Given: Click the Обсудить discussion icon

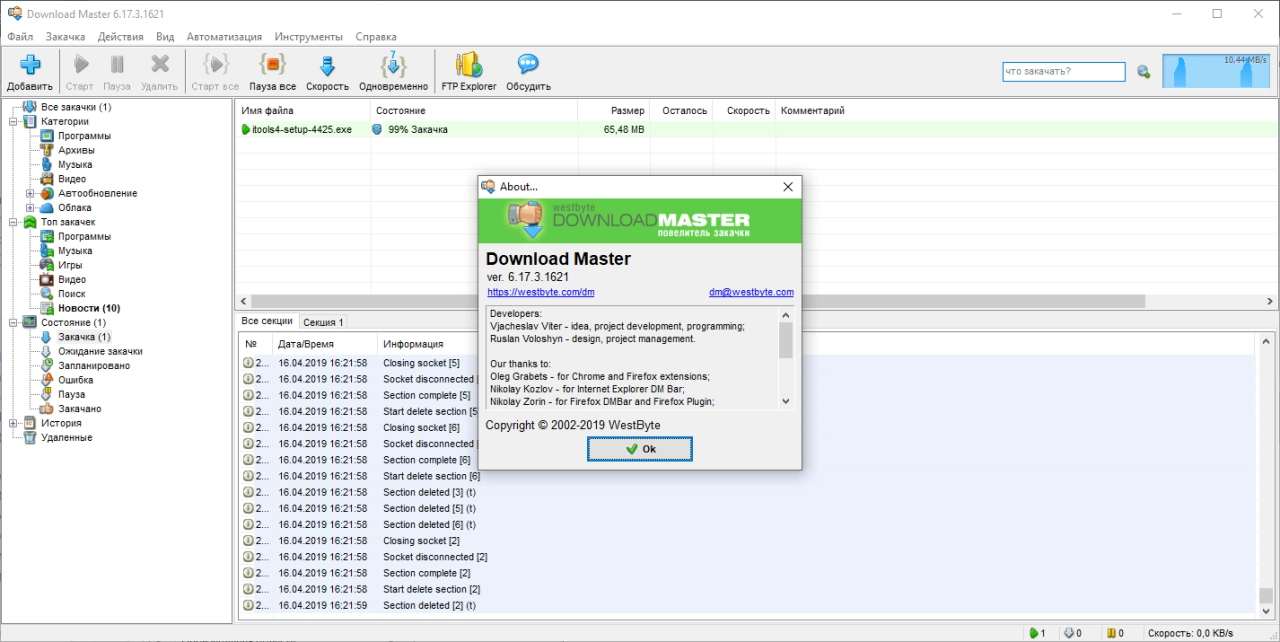Looking at the screenshot, I should (x=528, y=65).
